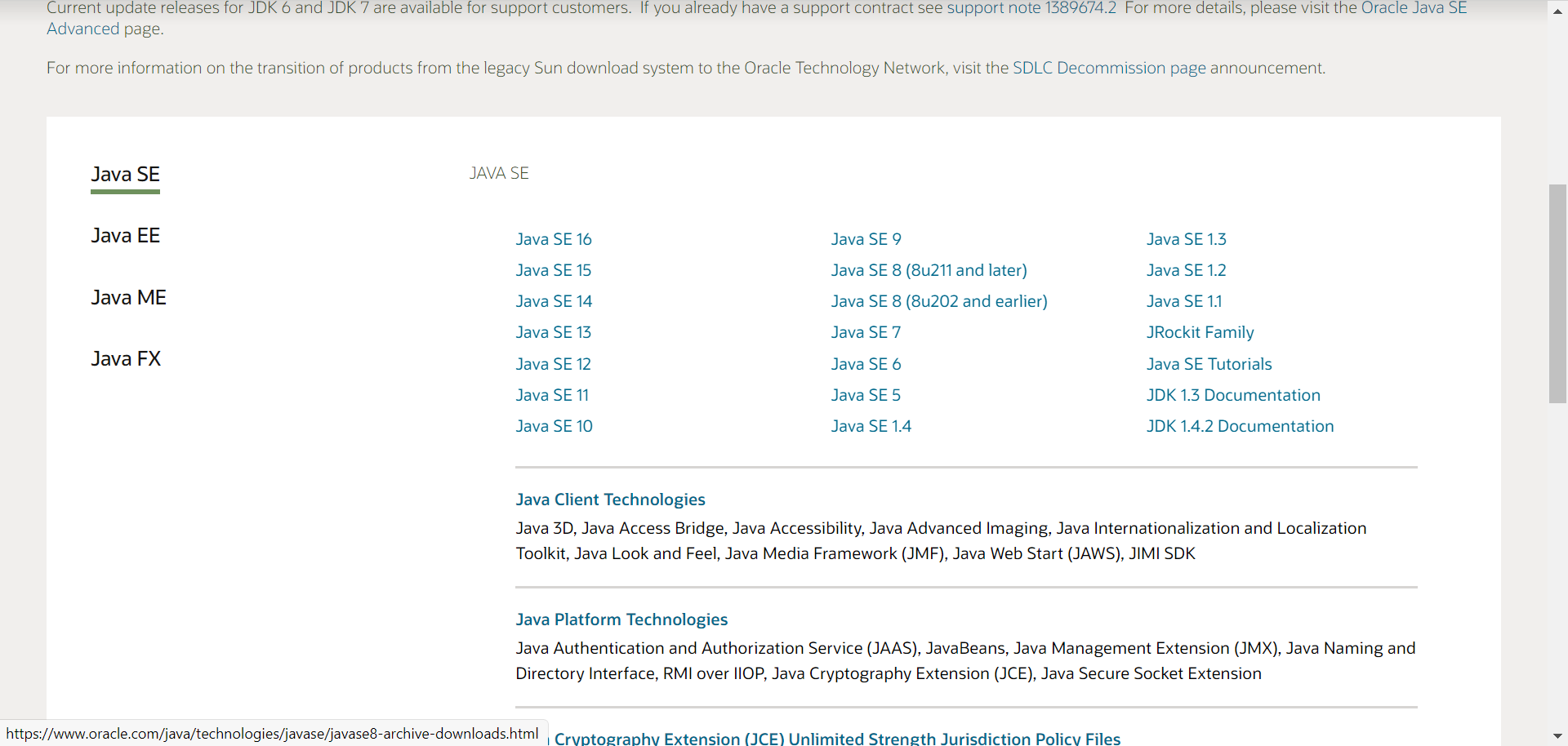The width and height of the screenshot is (1568, 746).
Task: Open the Java SE 1.3 archive link
Action: (1187, 239)
